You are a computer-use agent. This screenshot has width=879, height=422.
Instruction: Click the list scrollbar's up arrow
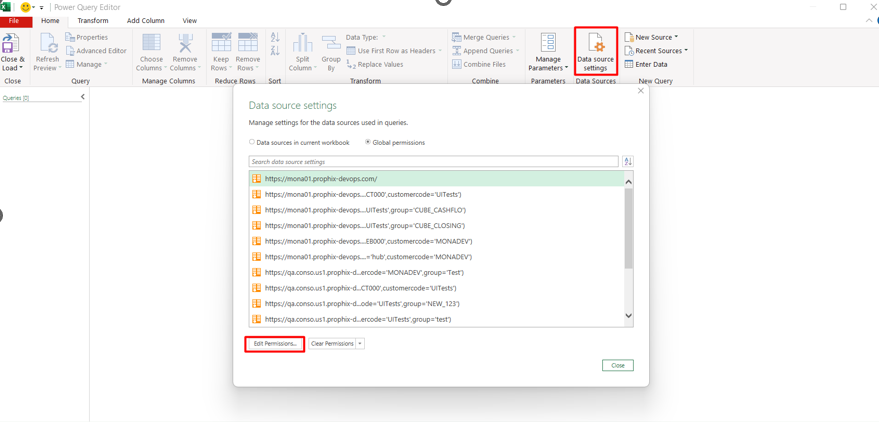[628, 182]
